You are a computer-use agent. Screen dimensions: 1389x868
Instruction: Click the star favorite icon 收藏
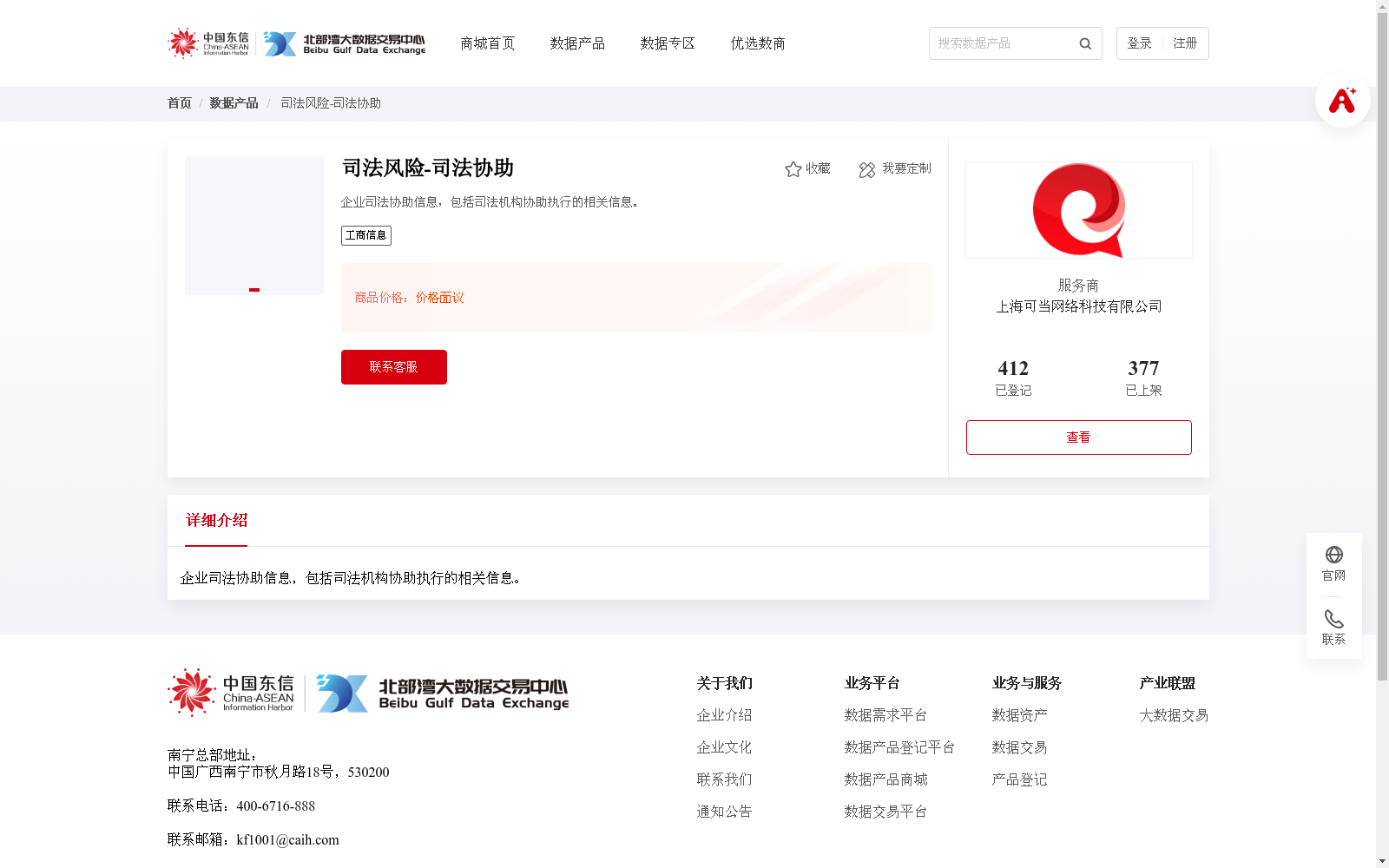click(x=793, y=169)
